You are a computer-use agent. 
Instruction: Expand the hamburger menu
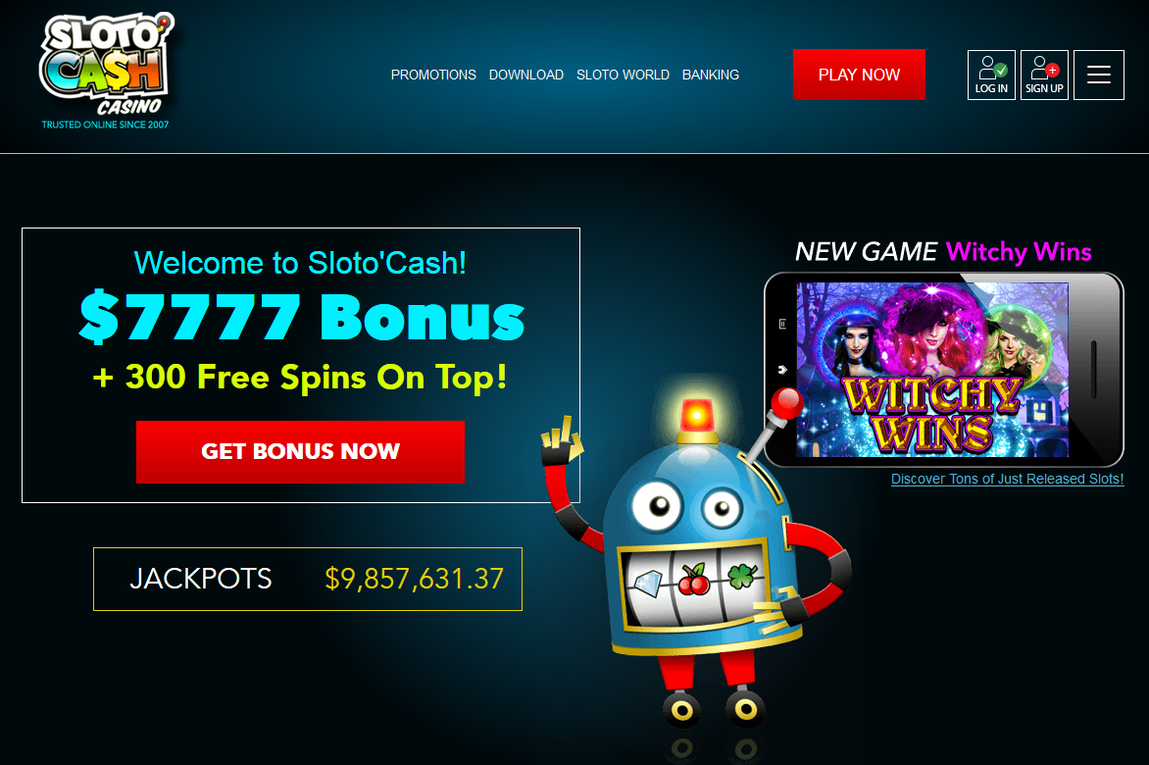coord(1098,75)
